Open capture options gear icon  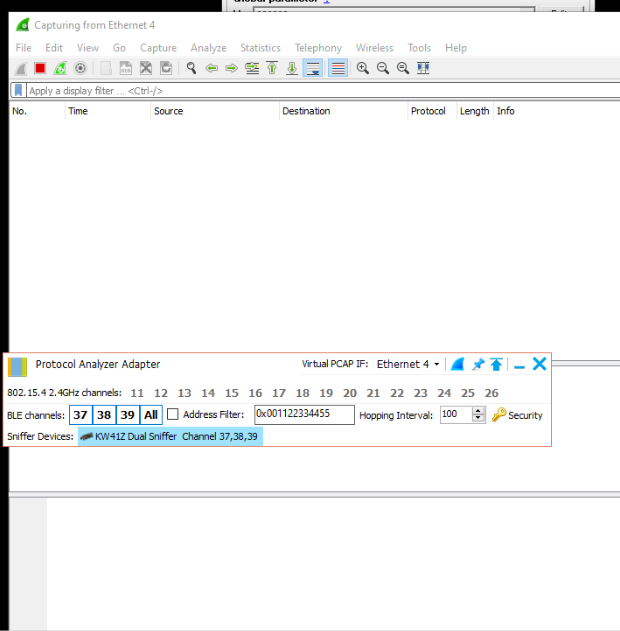click(x=80, y=68)
